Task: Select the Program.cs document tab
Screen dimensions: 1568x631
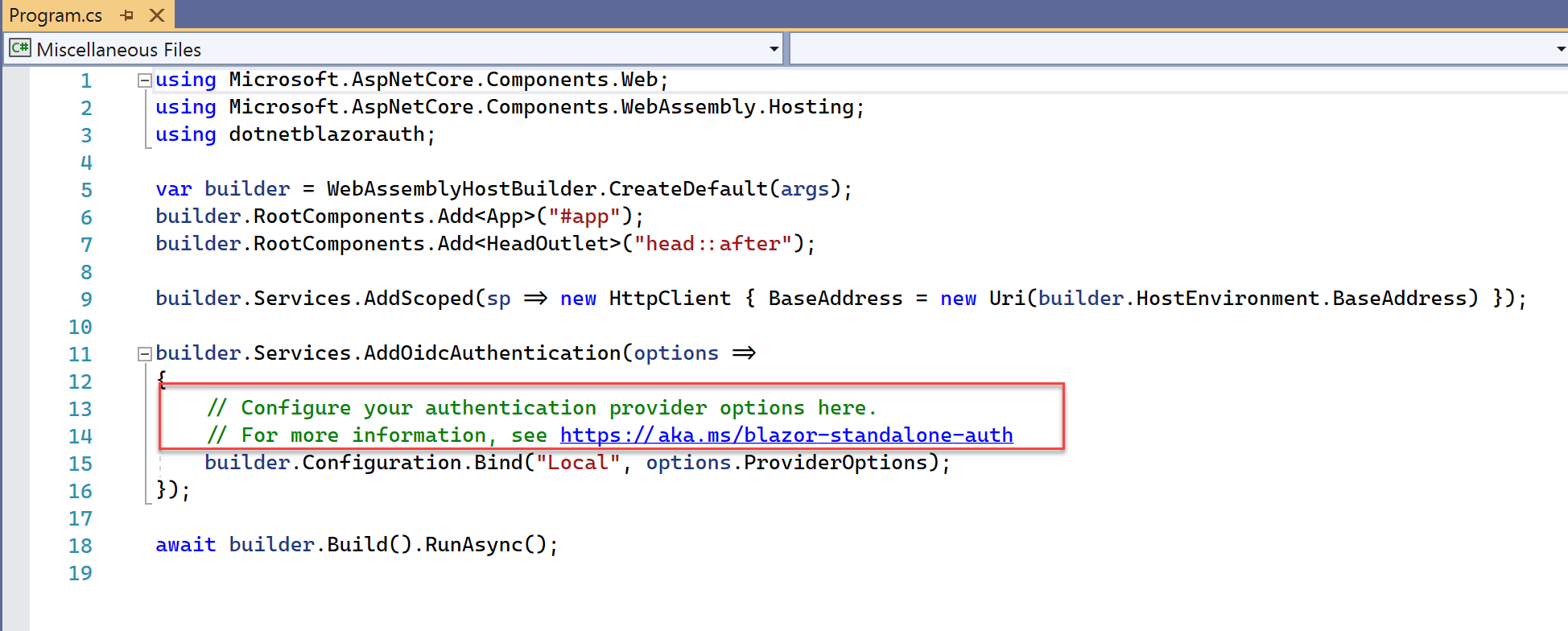Action: click(56, 15)
